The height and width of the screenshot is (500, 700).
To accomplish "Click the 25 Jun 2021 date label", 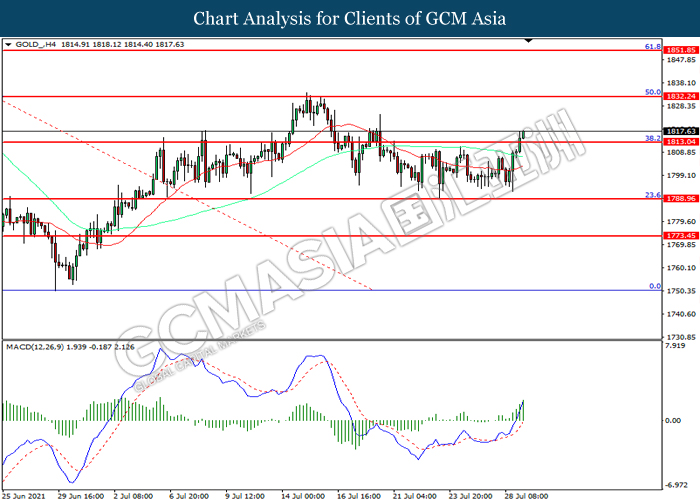I will point(24,496).
